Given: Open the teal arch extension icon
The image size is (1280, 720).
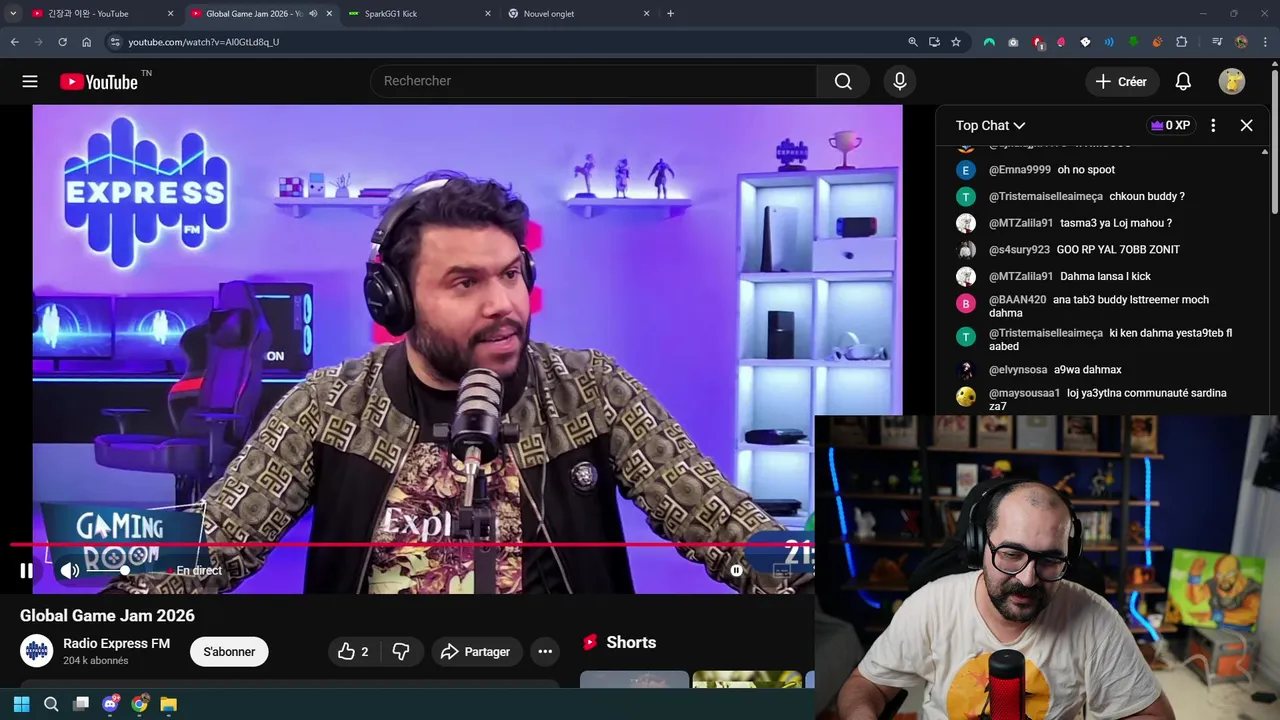Looking at the screenshot, I should 989,42.
